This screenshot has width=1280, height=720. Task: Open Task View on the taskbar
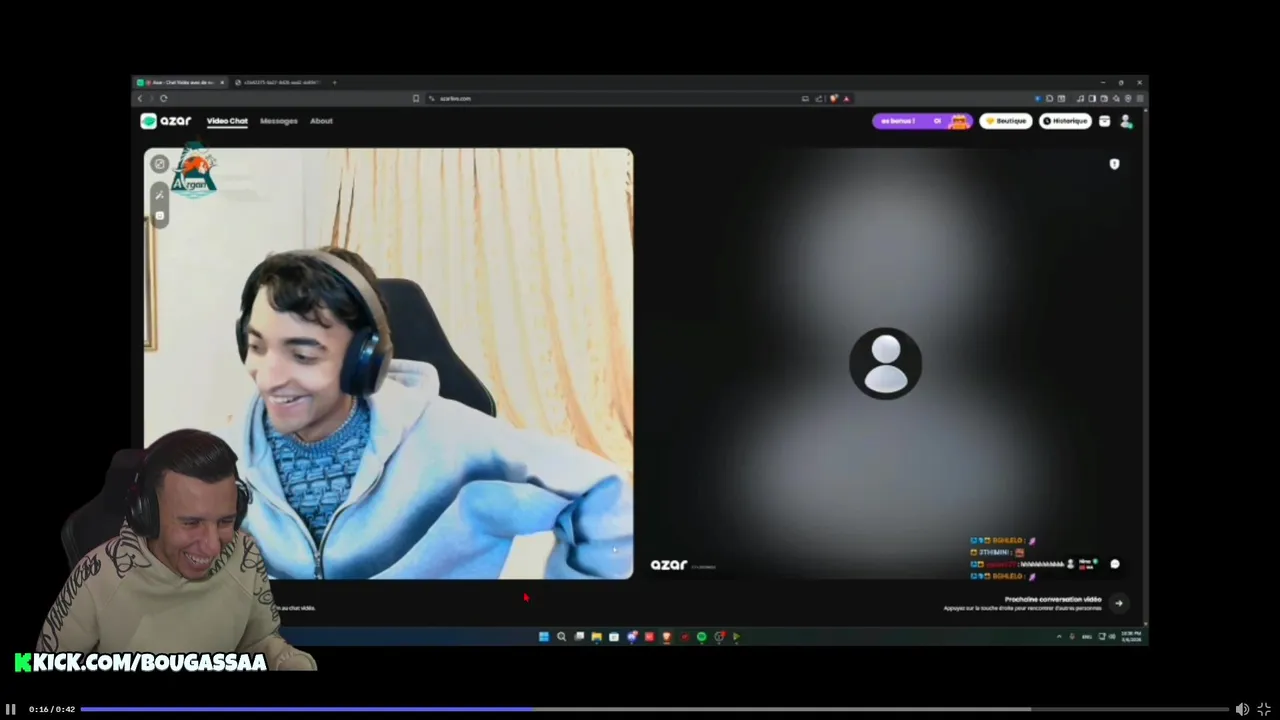tap(579, 637)
